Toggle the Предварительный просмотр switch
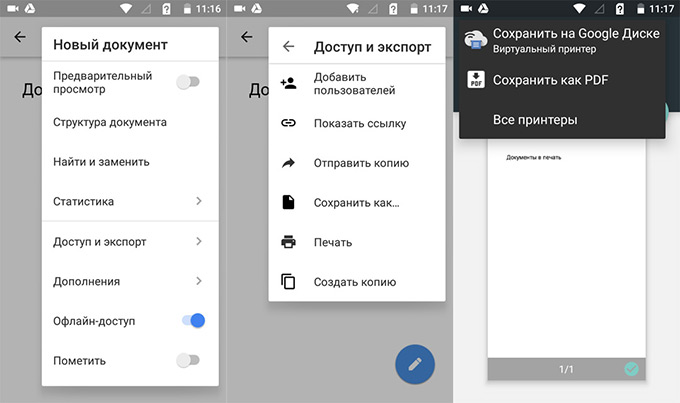This screenshot has height=403, width=680. coord(188,82)
